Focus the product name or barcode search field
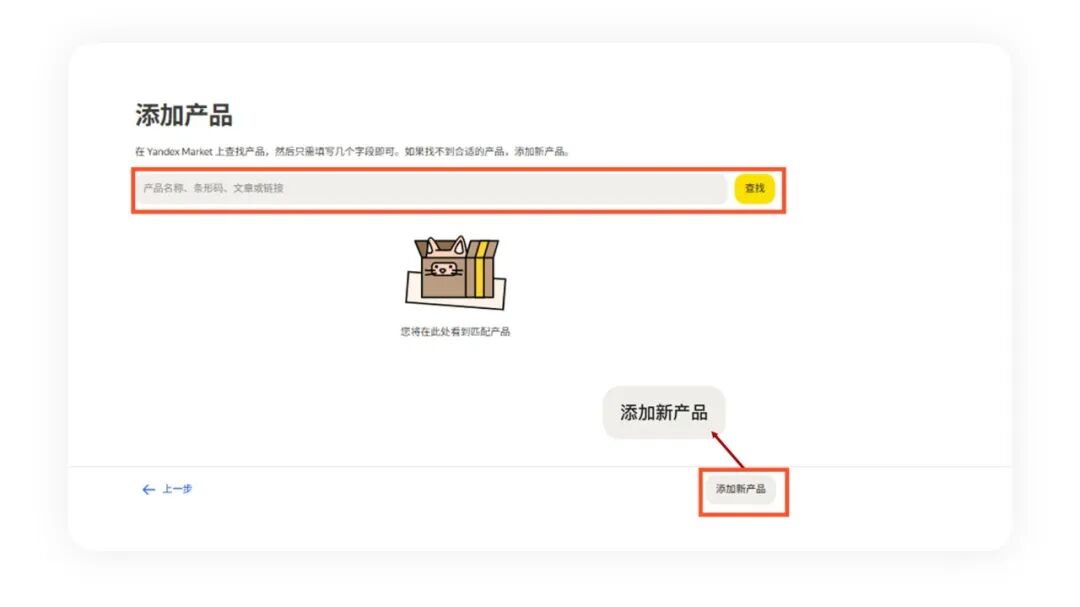The width and height of the screenshot is (1080, 607). [431, 188]
